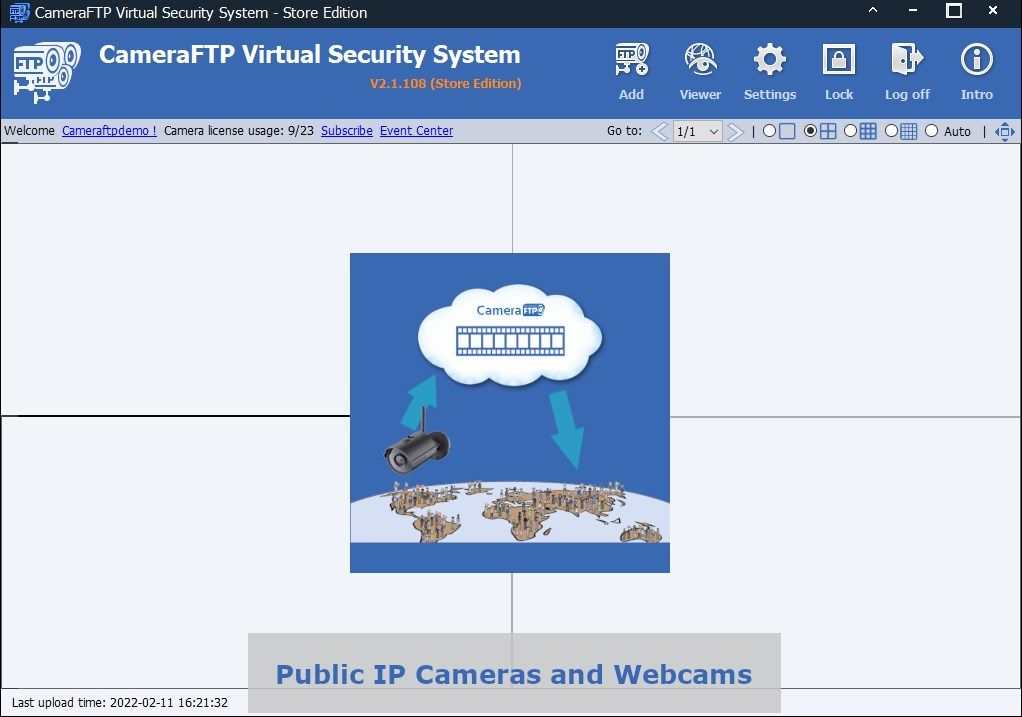Click CameraFTP Virtual Security System heading
1022x717 pixels.
[310, 55]
